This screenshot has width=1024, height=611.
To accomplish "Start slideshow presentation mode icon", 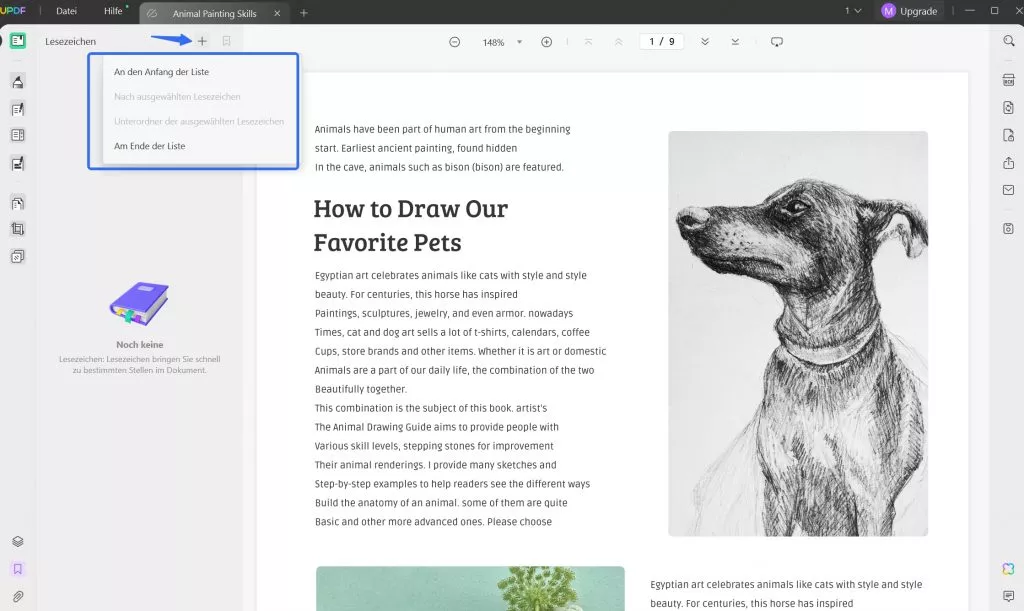I will [x=777, y=42].
